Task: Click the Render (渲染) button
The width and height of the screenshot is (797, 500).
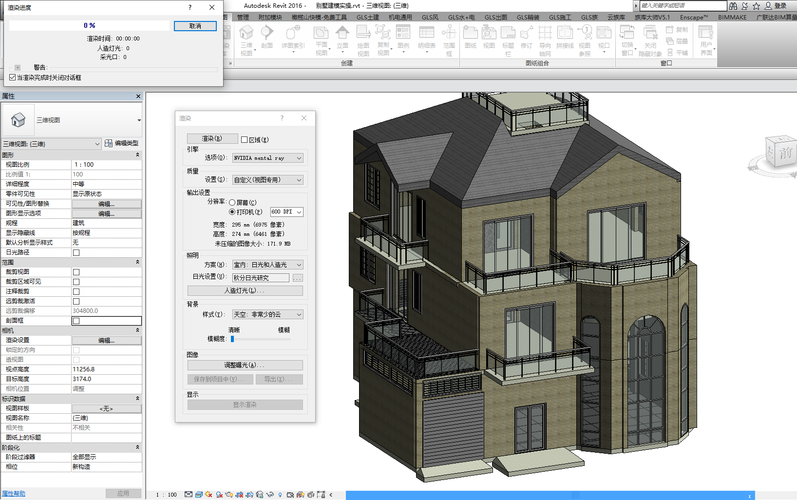Action: 211,138
